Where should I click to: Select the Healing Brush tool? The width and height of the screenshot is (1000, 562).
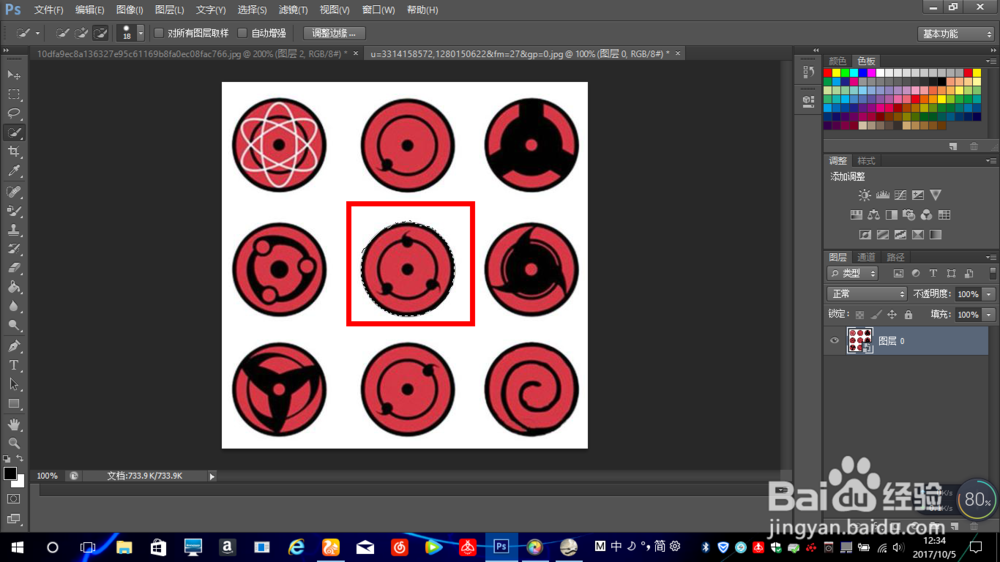pyautogui.click(x=13, y=191)
